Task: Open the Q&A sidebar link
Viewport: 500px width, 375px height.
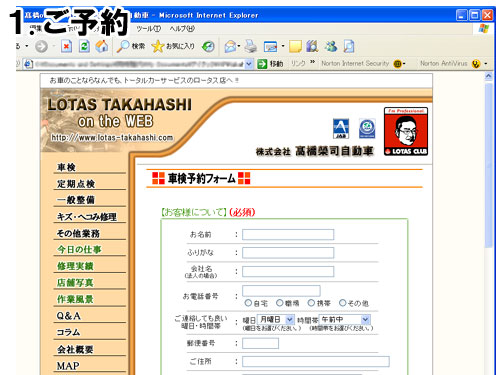Action: [x=69, y=316]
